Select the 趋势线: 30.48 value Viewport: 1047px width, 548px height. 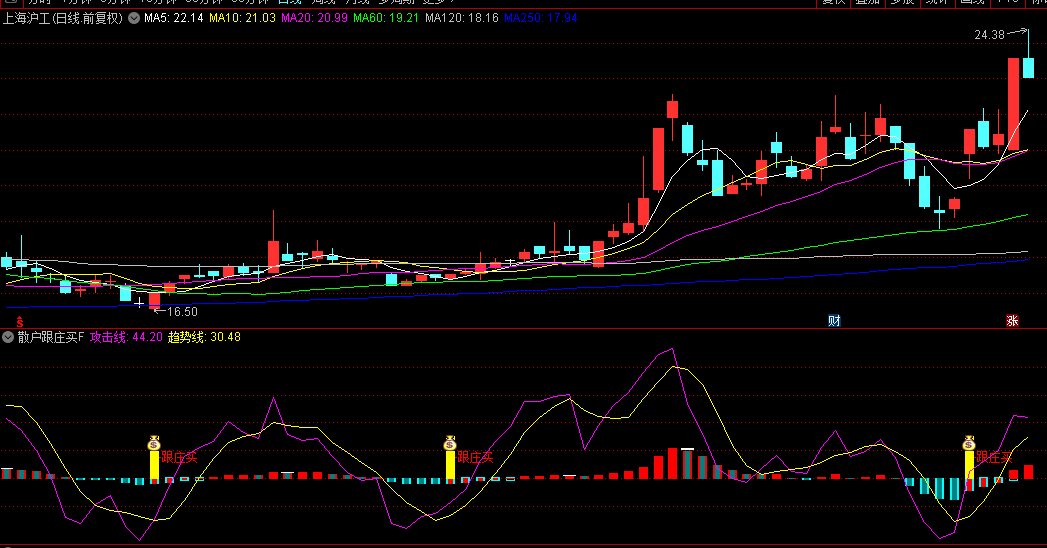204,337
